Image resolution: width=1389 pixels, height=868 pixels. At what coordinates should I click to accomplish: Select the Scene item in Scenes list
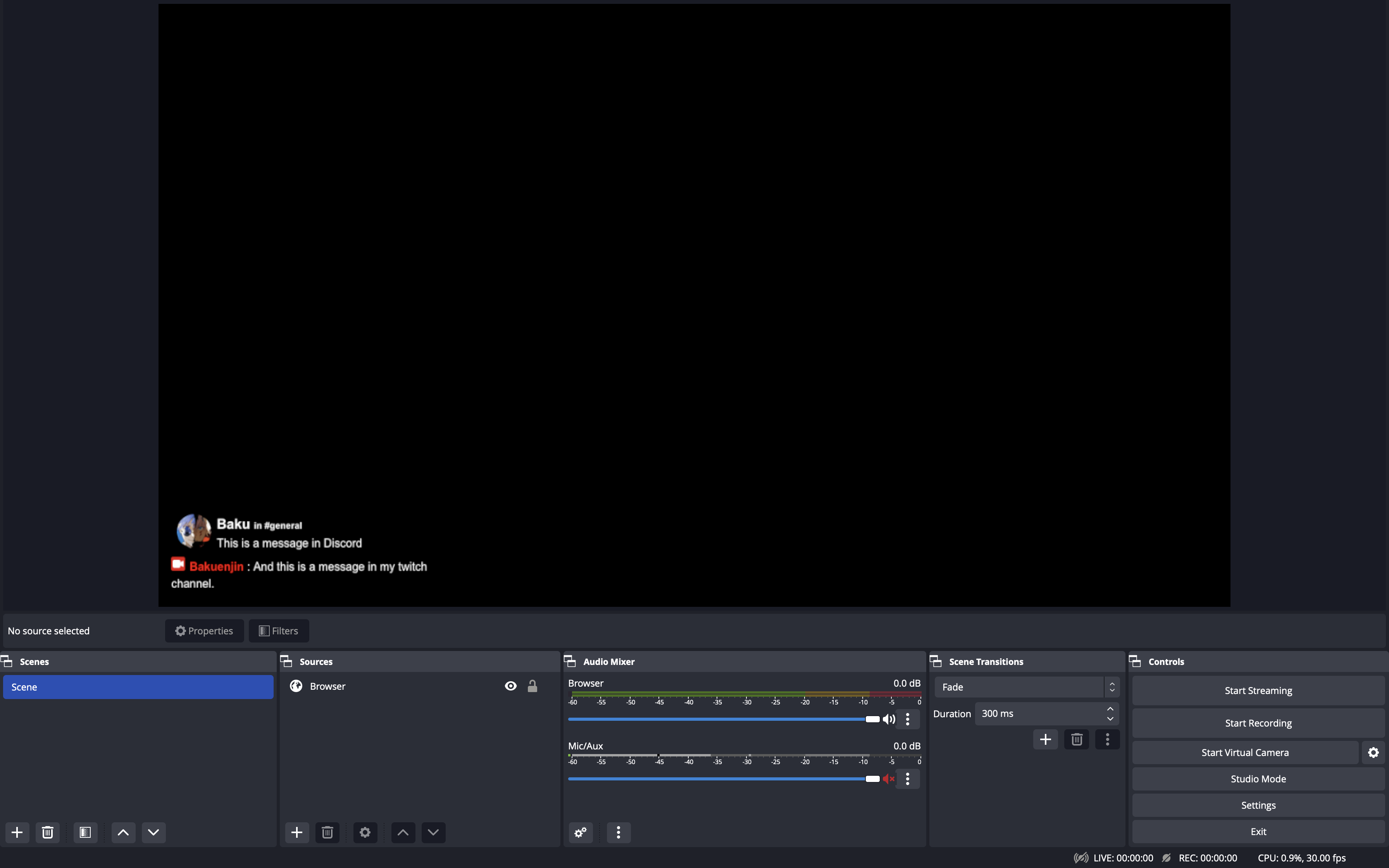pos(138,687)
